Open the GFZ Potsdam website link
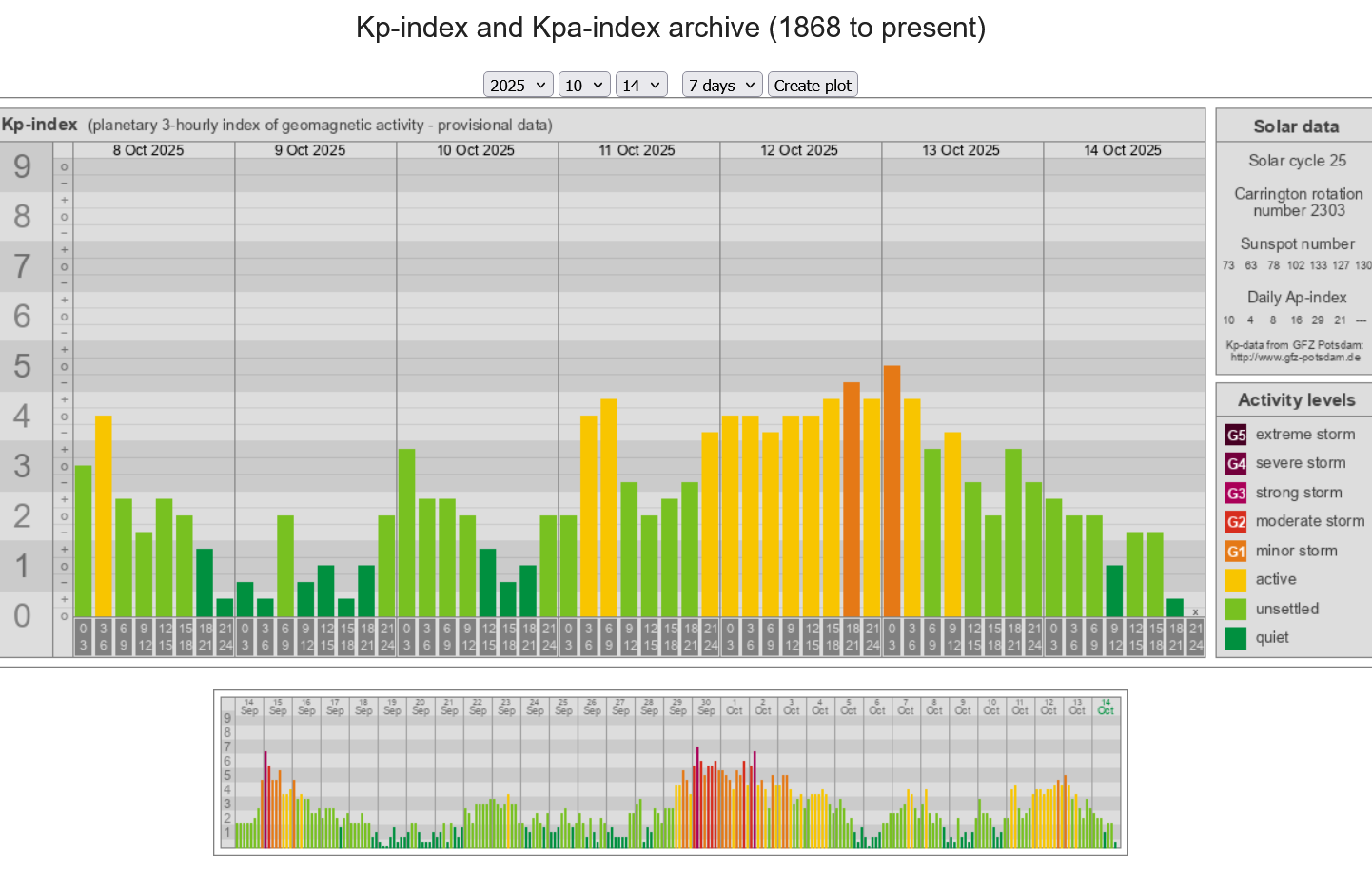The height and width of the screenshot is (873, 1372). 1295,358
